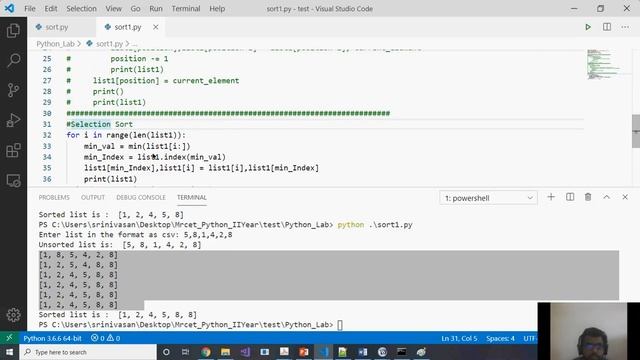
Task: Launch Chrome from the taskbar
Action: [206, 352]
